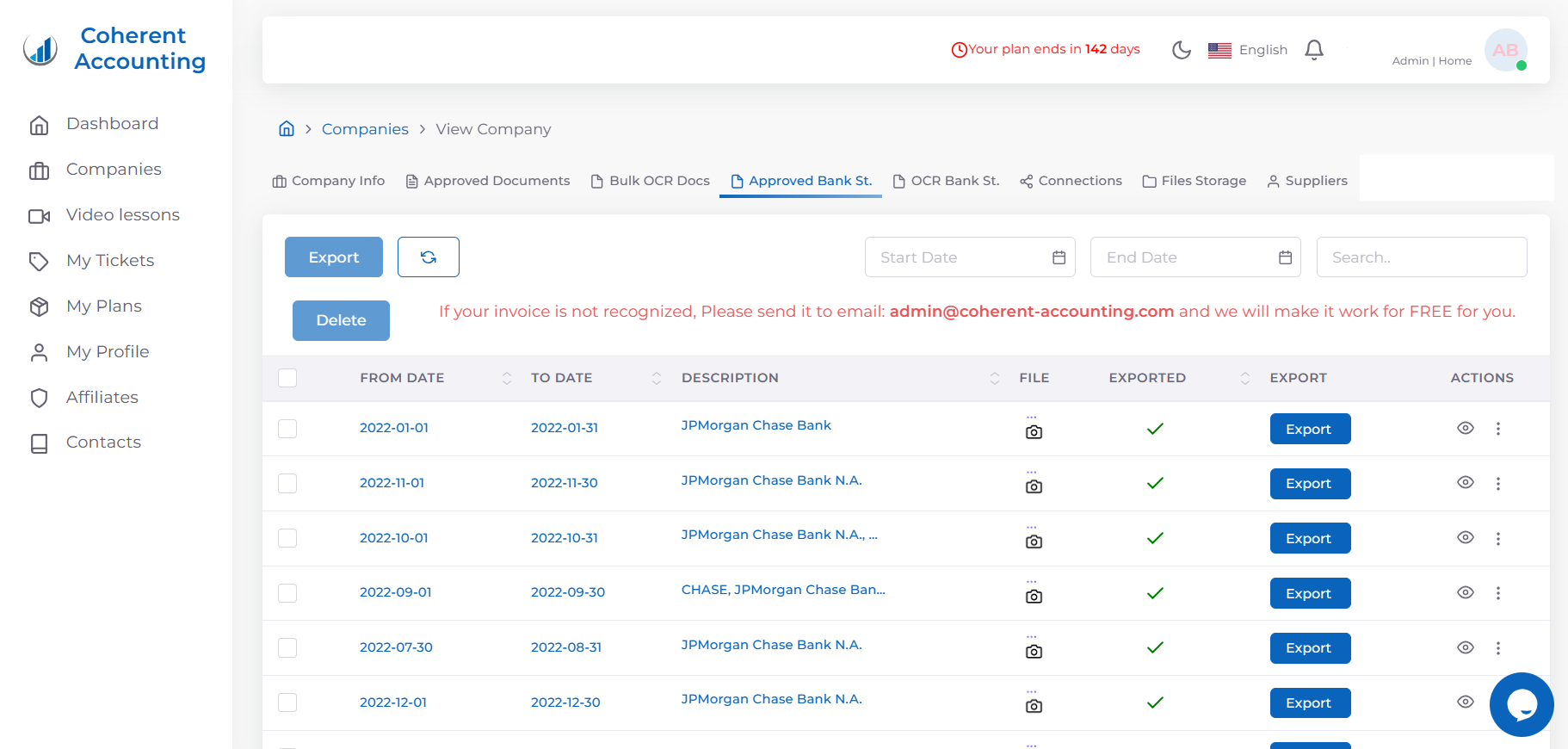Open the Start Date picker
The height and width of the screenshot is (749, 1568).
click(x=969, y=257)
